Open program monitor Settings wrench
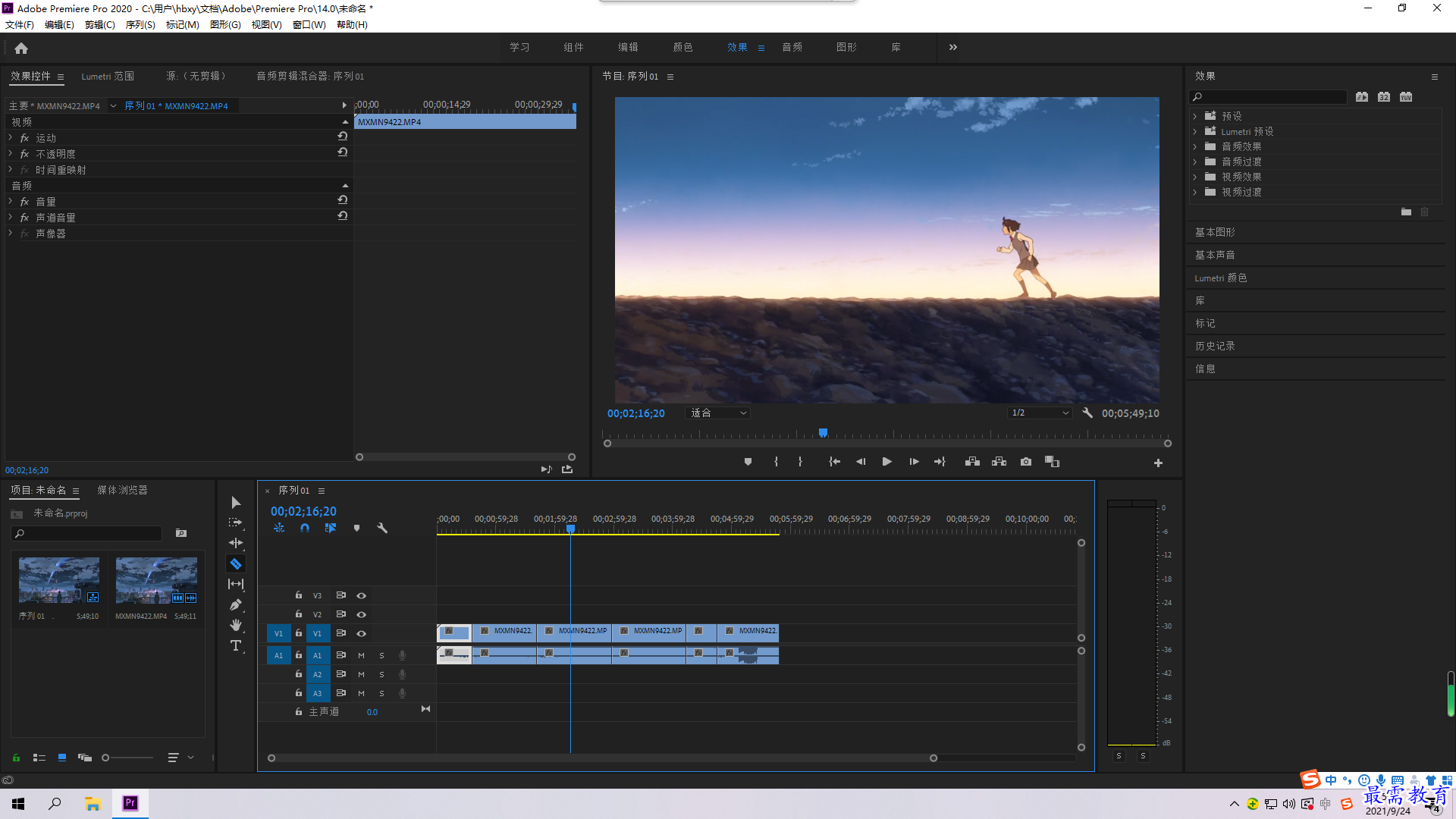The width and height of the screenshot is (1456, 819). [x=1087, y=413]
